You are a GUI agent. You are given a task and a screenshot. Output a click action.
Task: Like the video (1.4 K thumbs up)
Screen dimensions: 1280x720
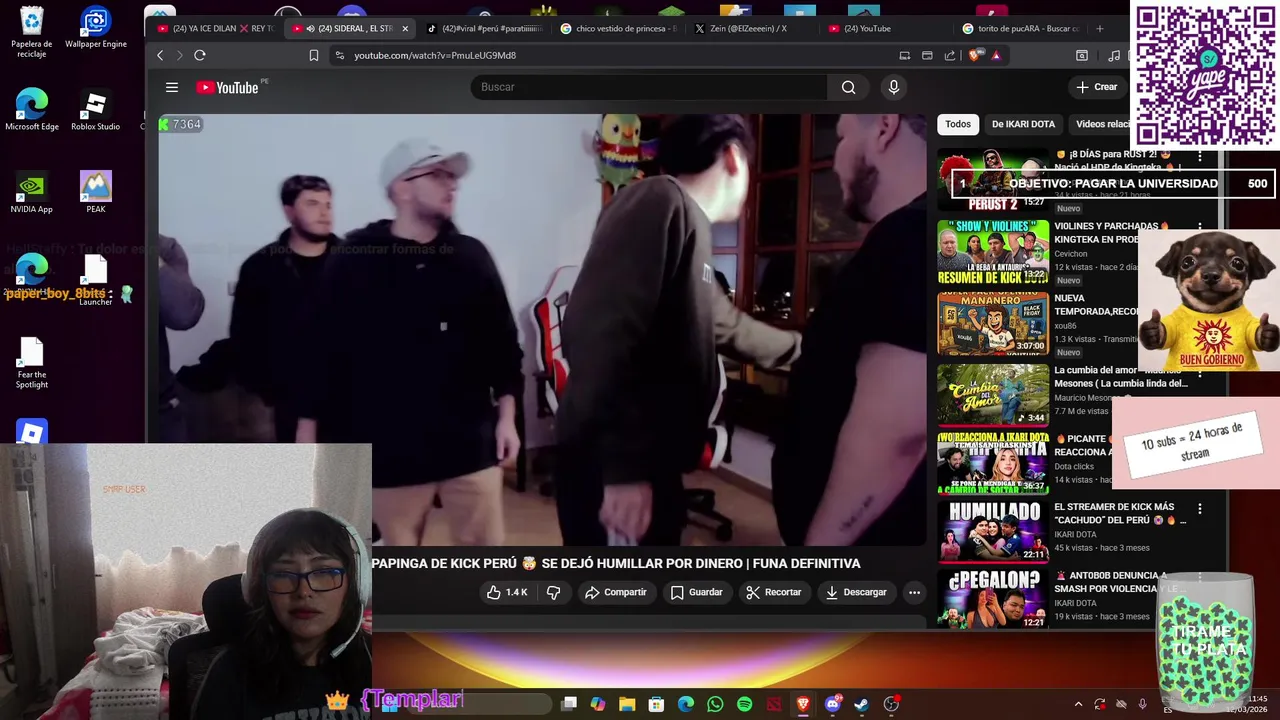pos(507,592)
